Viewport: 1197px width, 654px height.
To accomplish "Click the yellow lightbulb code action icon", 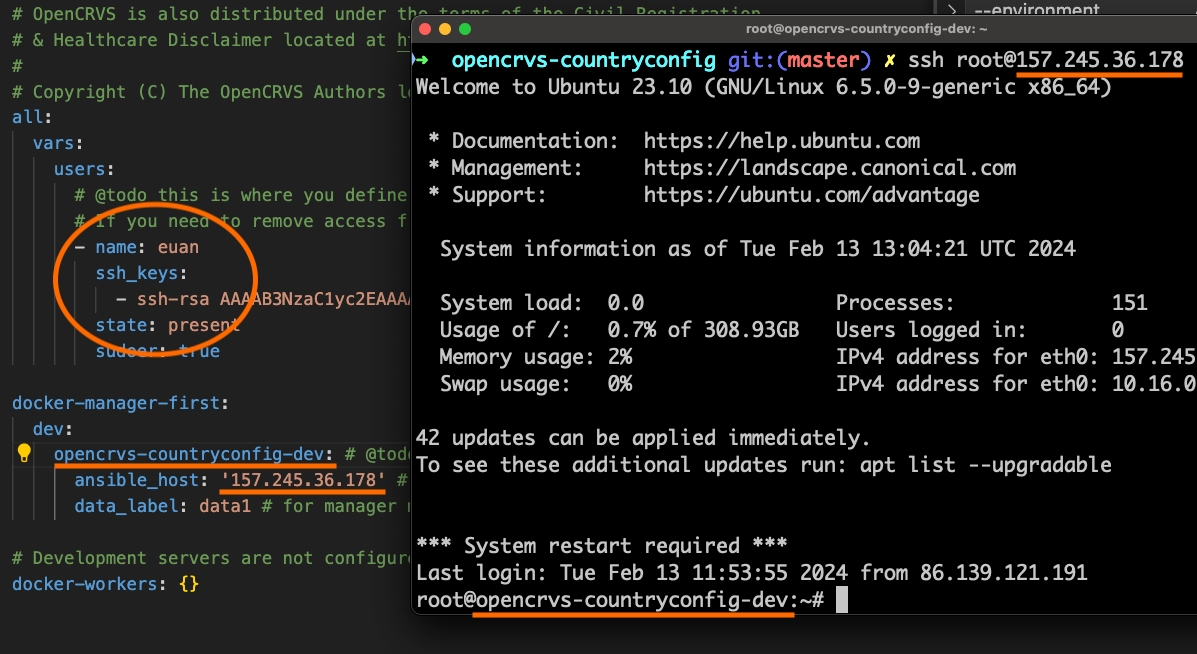I will (x=25, y=454).
